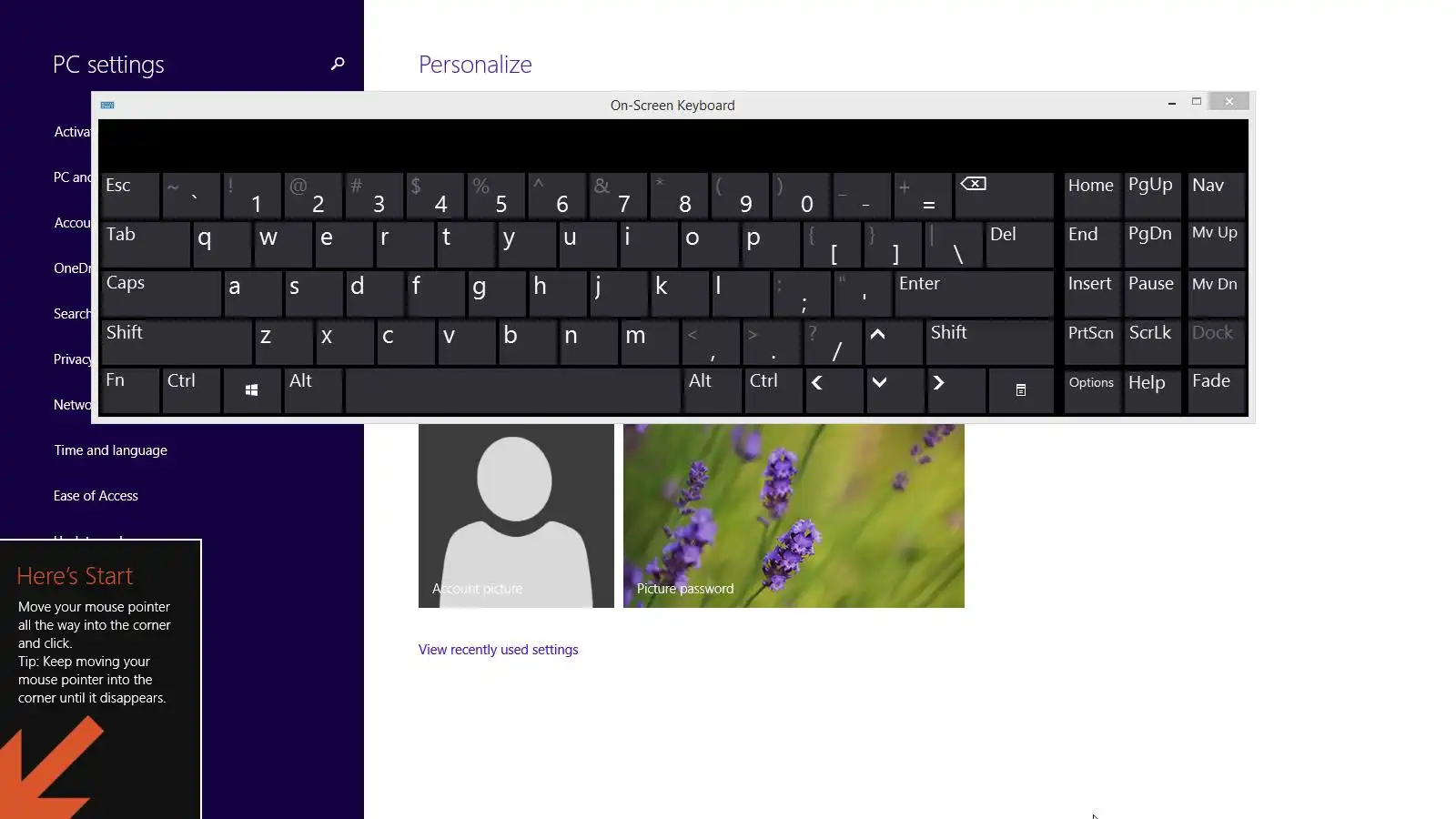
Task: Open the Picture password tile
Action: (x=794, y=516)
